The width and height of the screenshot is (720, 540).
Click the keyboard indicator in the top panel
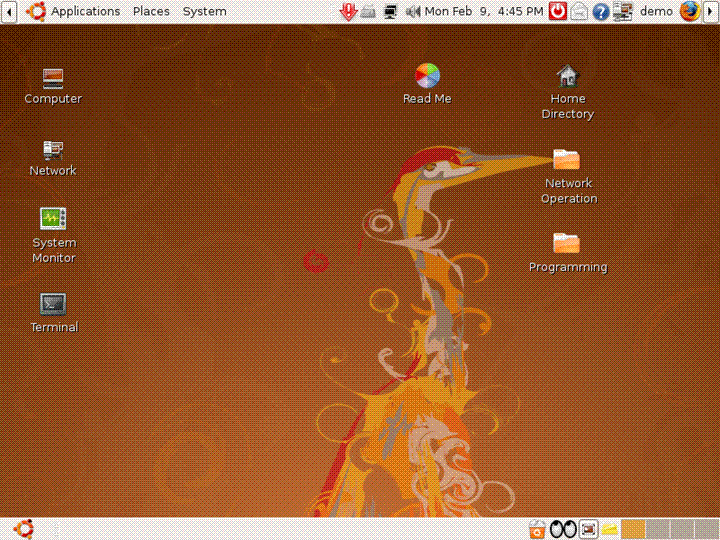[368, 12]
